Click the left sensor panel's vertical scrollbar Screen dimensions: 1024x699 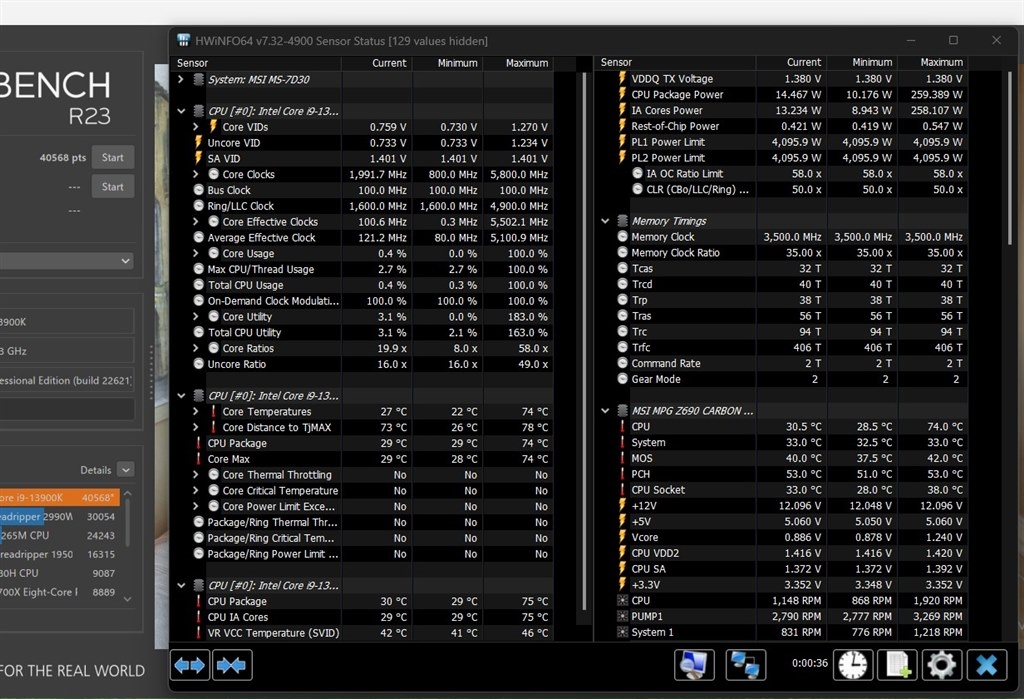pos(584,340)
